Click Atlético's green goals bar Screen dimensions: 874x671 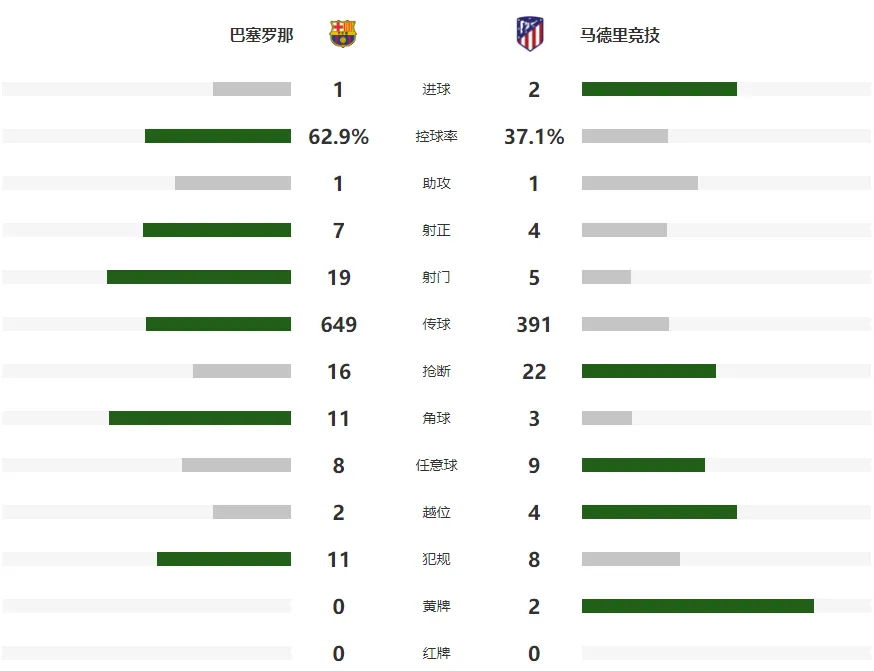click(x=659, y=89)
